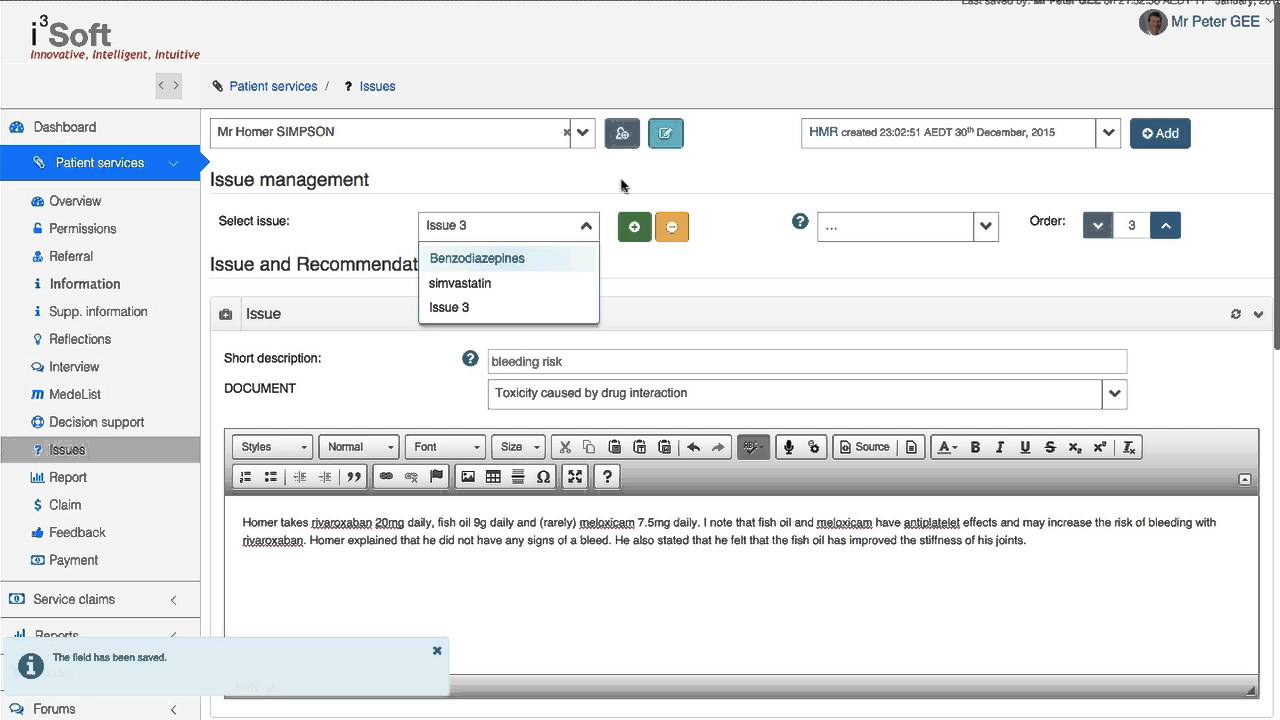Click the patient details icon button
Screen dimensions: 1280x720
(622, 133)
